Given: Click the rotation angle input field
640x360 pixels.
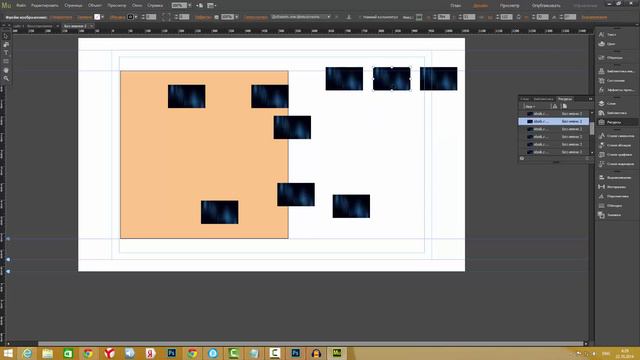Looking at the screenshot, I should (x=569, y=17).
